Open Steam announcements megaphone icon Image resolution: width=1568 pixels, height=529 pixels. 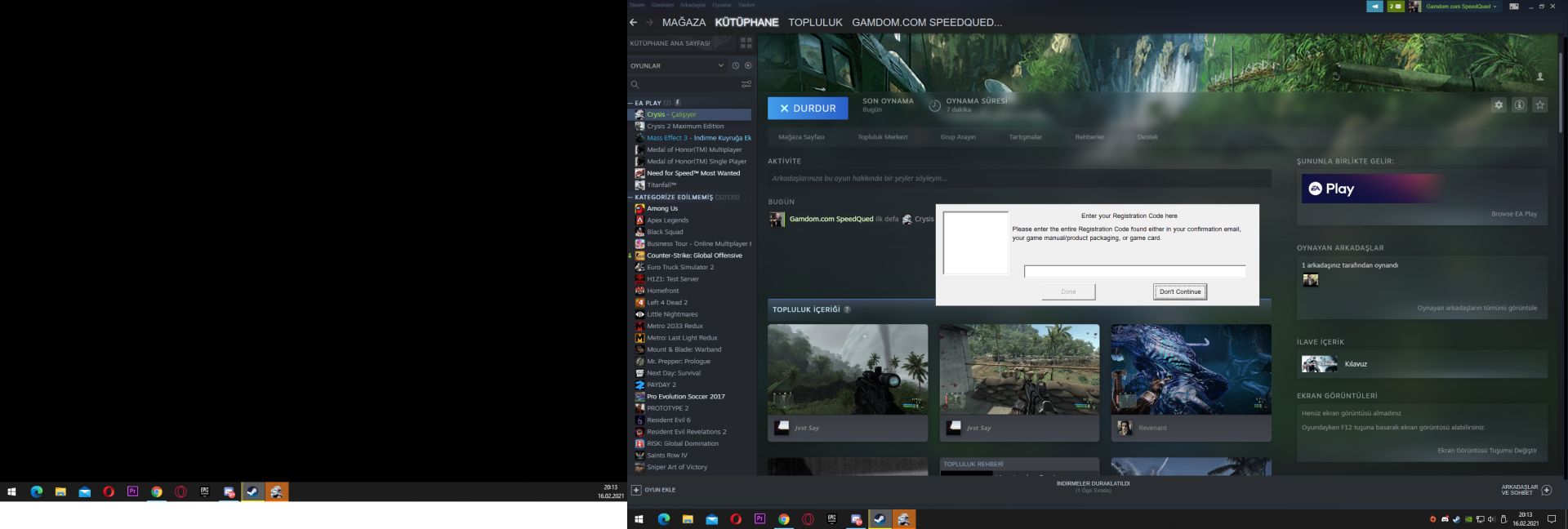1375,6
